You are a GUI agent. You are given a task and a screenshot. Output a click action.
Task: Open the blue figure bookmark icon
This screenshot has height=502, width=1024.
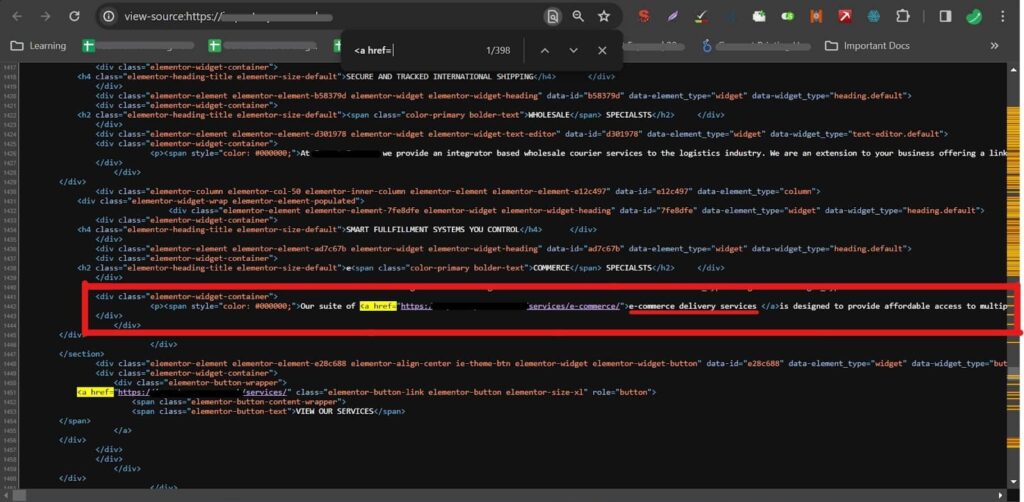tap(707, 46)
